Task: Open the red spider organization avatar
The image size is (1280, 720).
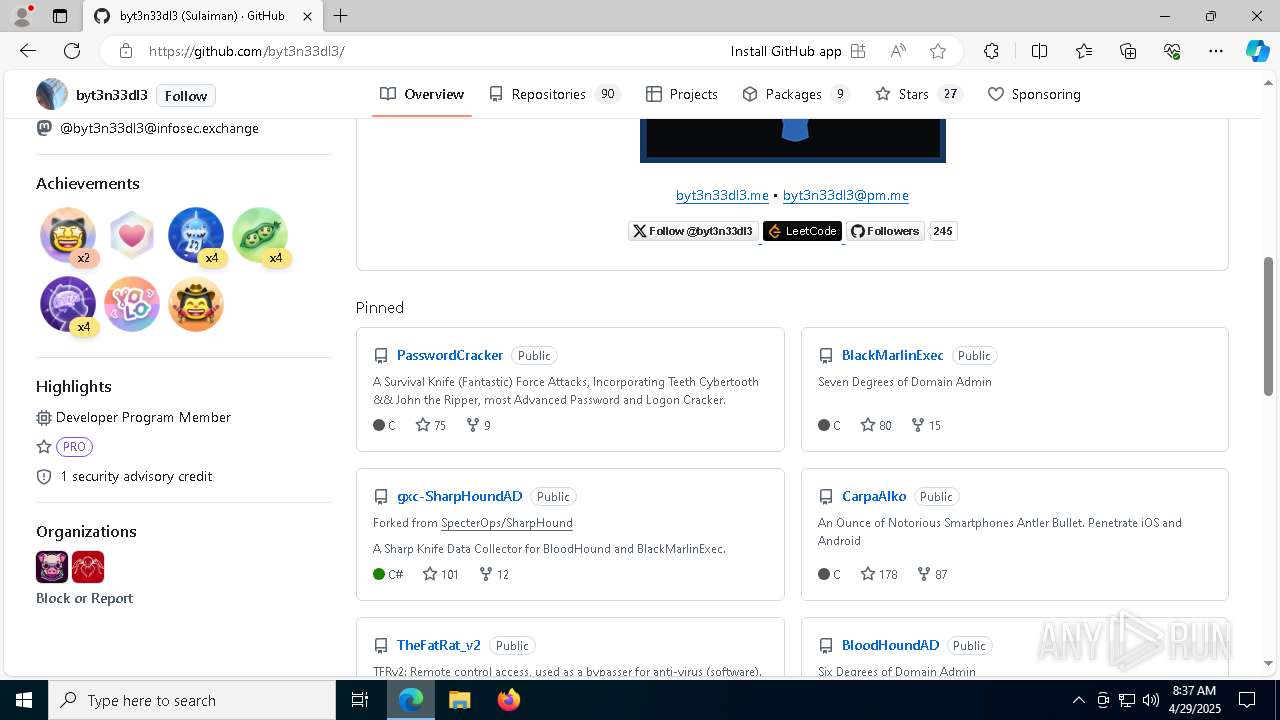Action: point(88,567)
